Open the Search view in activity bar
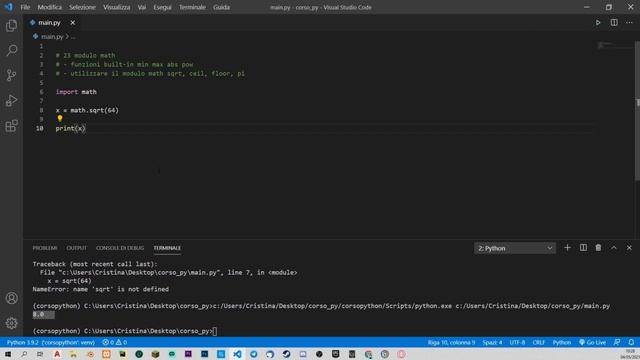640x360 pixels. tap(11, 50)
